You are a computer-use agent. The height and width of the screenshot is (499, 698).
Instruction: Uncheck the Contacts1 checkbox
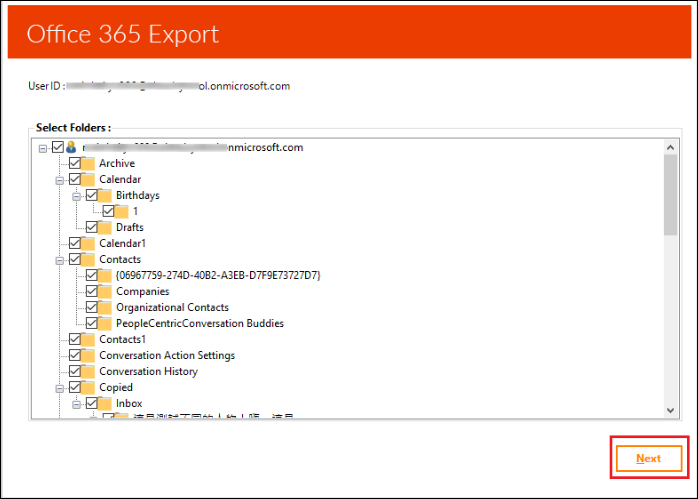tap(75, 339)
